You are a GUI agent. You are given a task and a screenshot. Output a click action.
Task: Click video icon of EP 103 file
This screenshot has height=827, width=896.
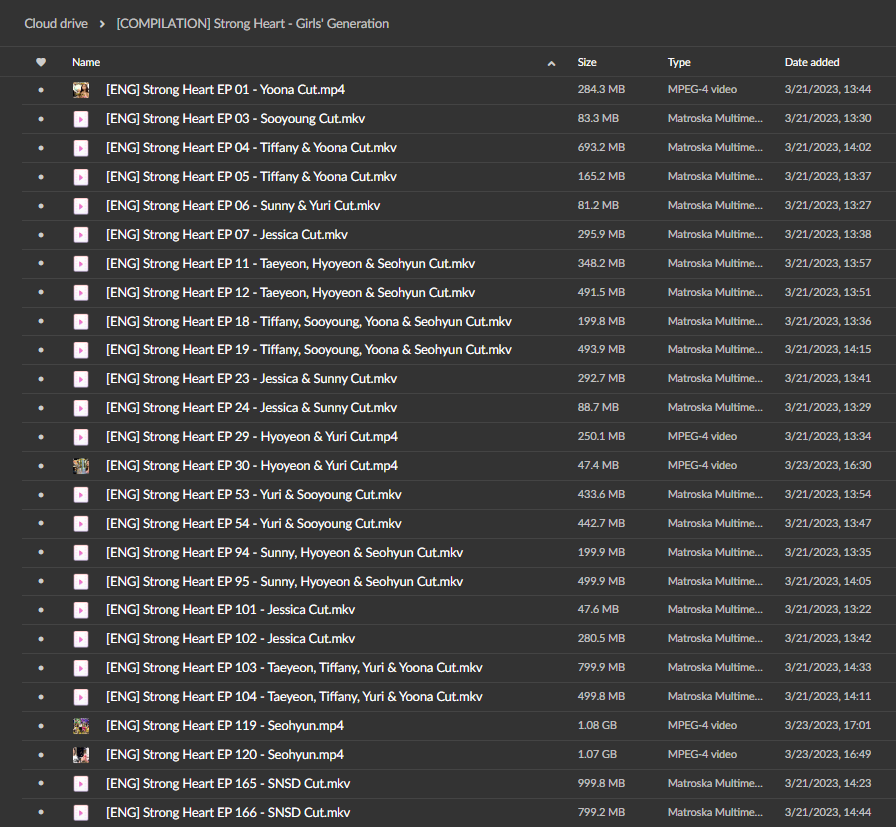(81, 668)
